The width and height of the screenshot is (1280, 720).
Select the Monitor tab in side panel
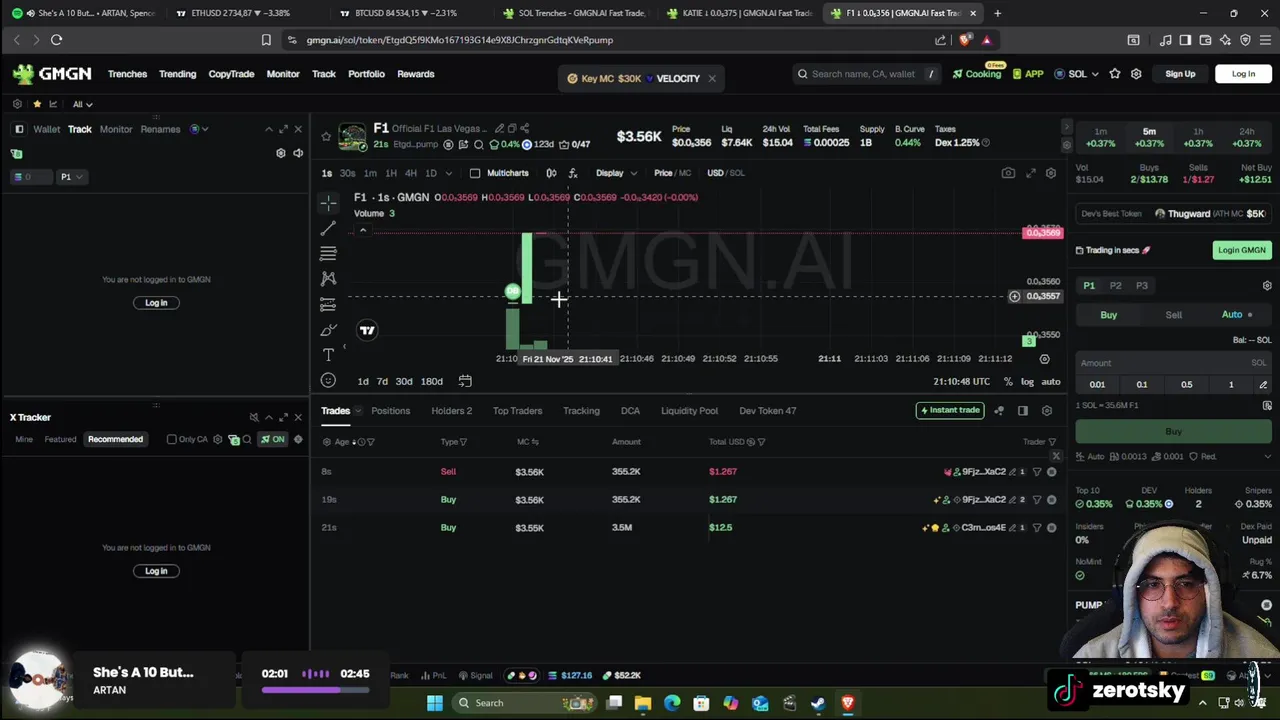[116, 129]
